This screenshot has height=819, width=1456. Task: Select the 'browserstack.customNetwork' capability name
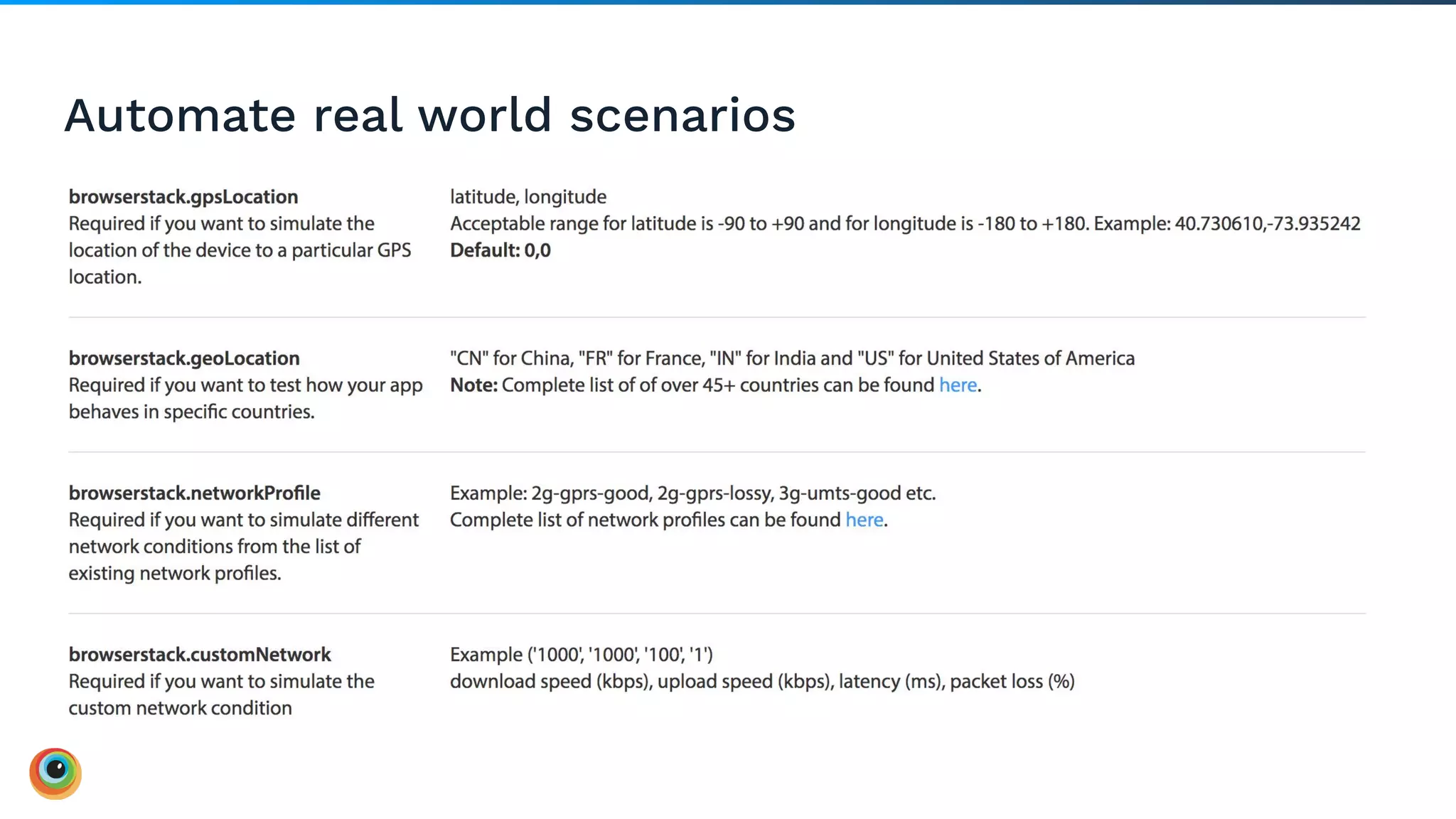coord(200,654)
